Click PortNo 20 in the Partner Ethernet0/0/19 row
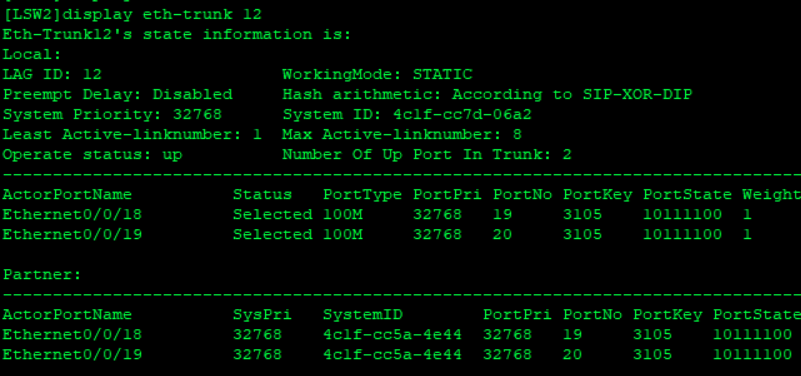Viewport: 801px width, 376px height. (573, 355)
